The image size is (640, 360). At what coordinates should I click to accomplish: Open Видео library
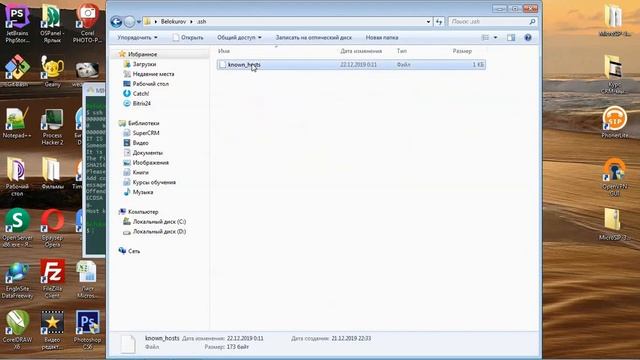click(140, 143)
